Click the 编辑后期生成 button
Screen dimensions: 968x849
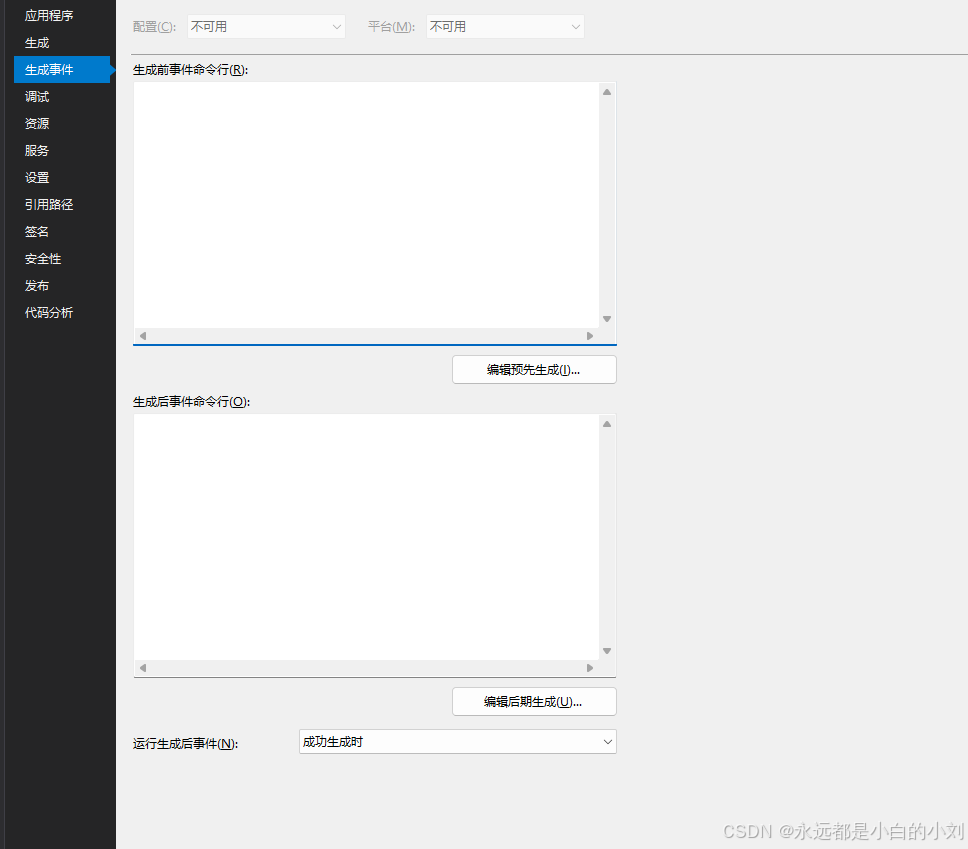(534, 701)
